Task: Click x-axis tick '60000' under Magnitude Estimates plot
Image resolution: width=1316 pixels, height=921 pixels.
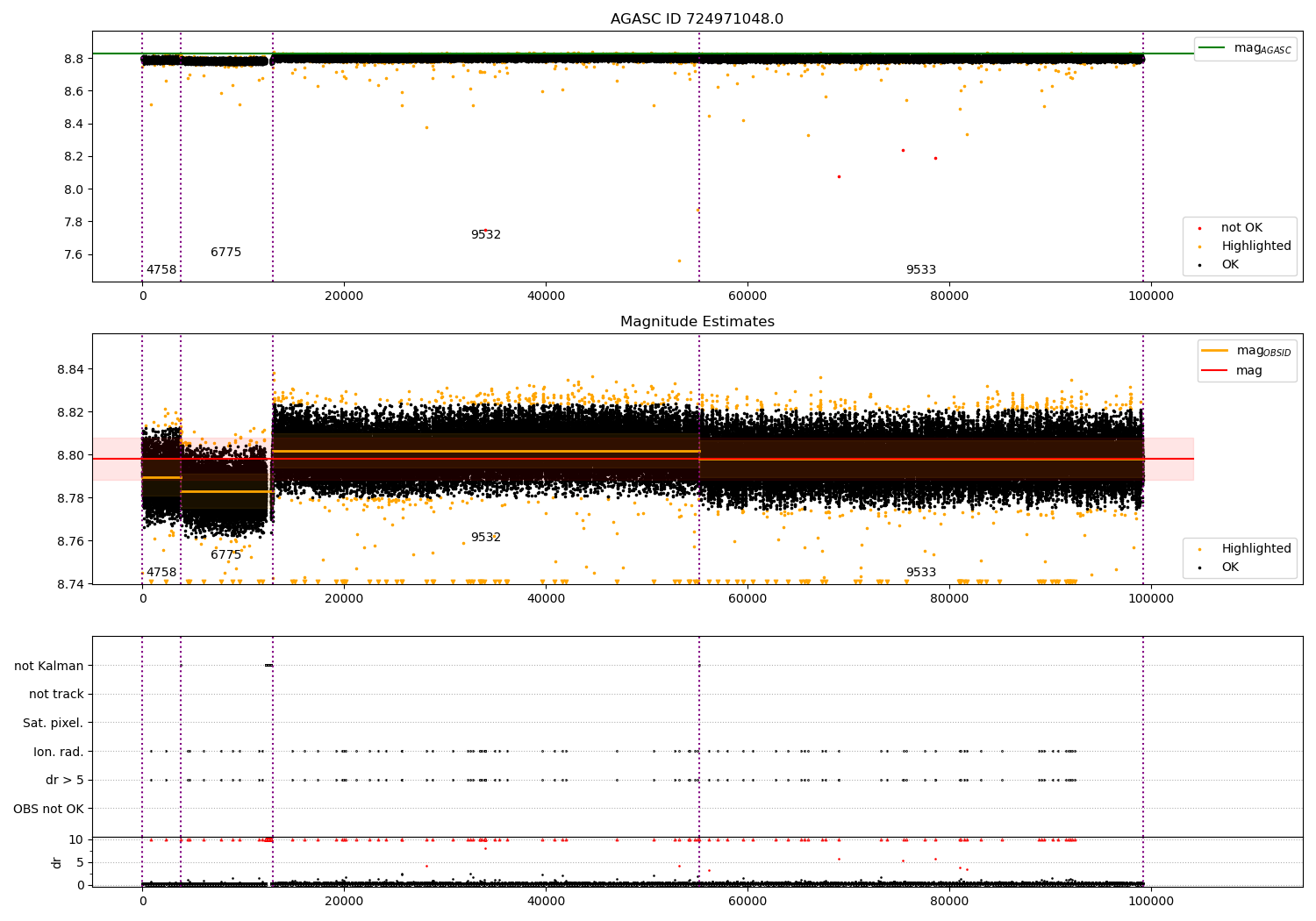Action: point(747,599)
